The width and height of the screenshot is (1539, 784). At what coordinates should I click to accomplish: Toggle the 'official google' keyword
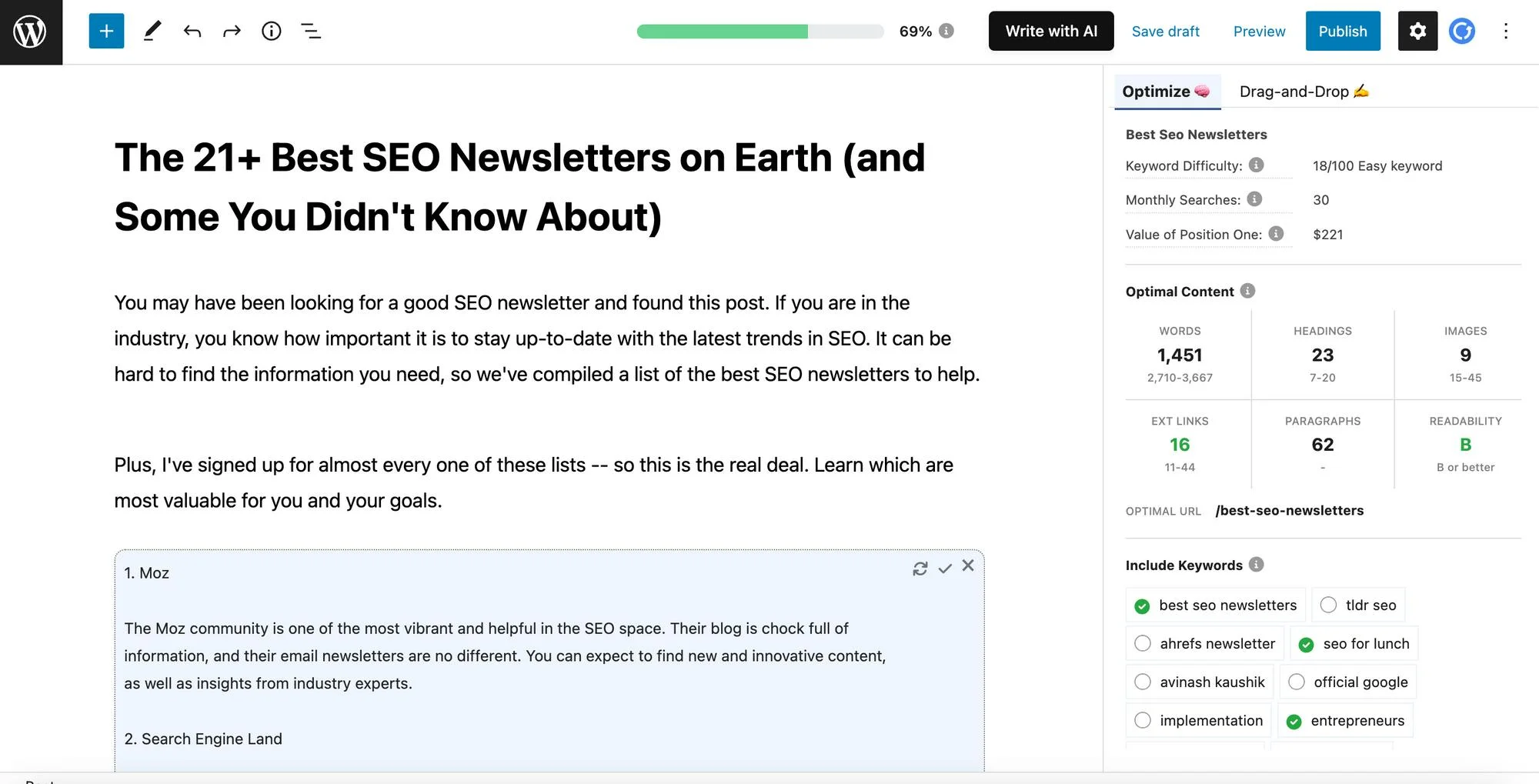tap(1347, 682)
